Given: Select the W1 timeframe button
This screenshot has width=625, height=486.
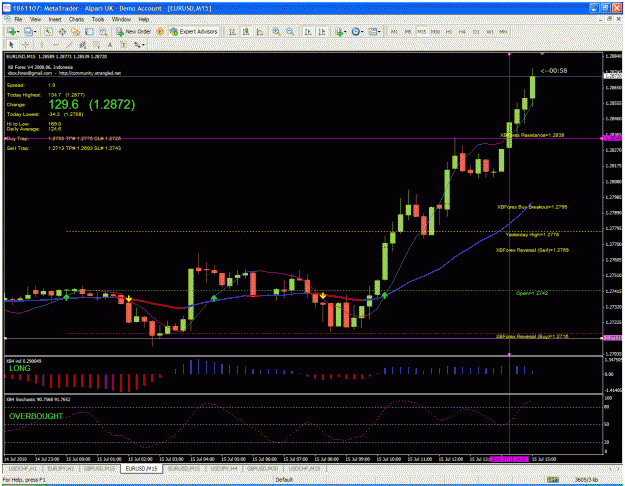Looking at the screenshot, I should coord(490,31).
